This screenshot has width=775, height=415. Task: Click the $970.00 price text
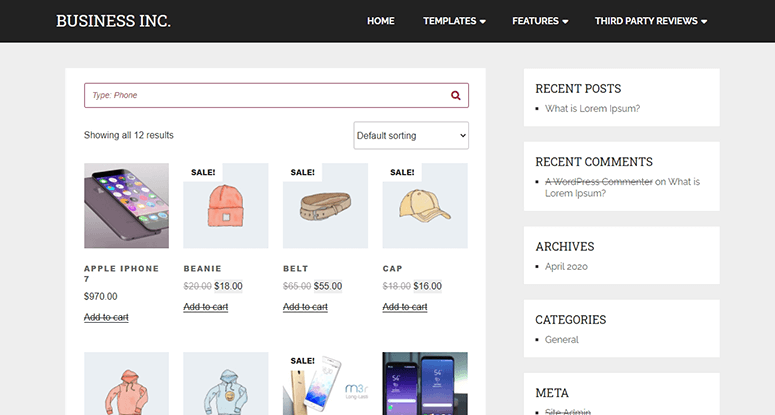point(100,296)
